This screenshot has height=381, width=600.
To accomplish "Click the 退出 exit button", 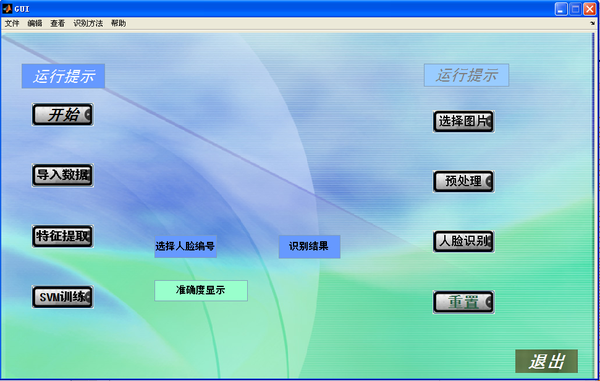I will click(x=546, y=361).
